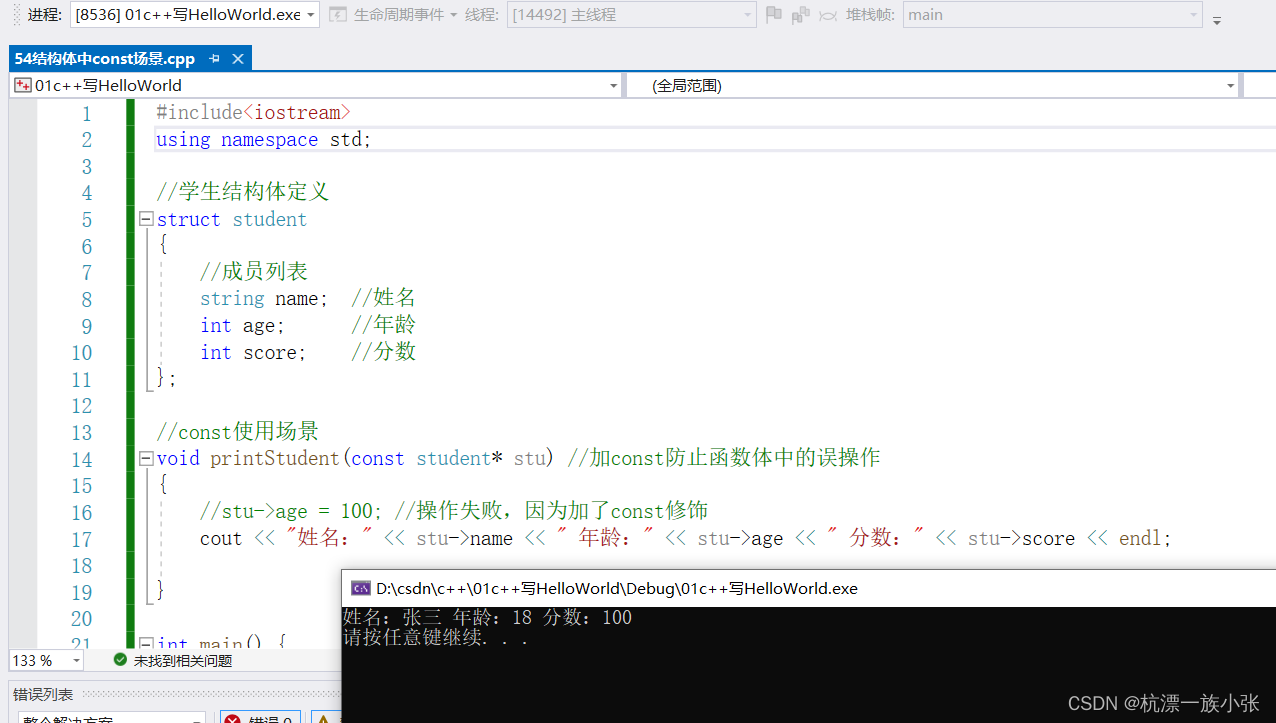Open the debug toolbar overflow options arrow

pos(1217,19)
